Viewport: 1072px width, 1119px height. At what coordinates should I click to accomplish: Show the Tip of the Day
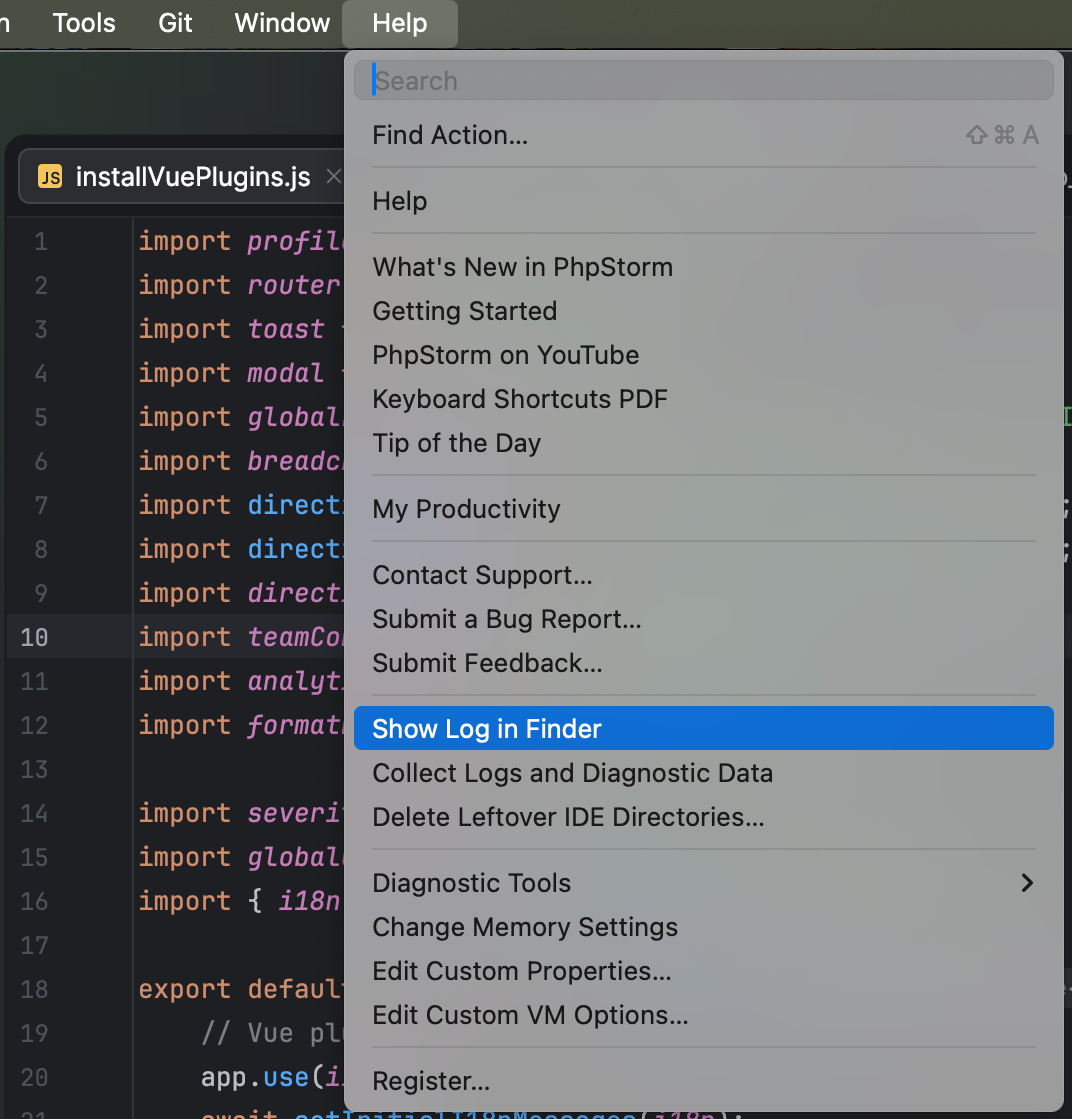coord(456,443)
